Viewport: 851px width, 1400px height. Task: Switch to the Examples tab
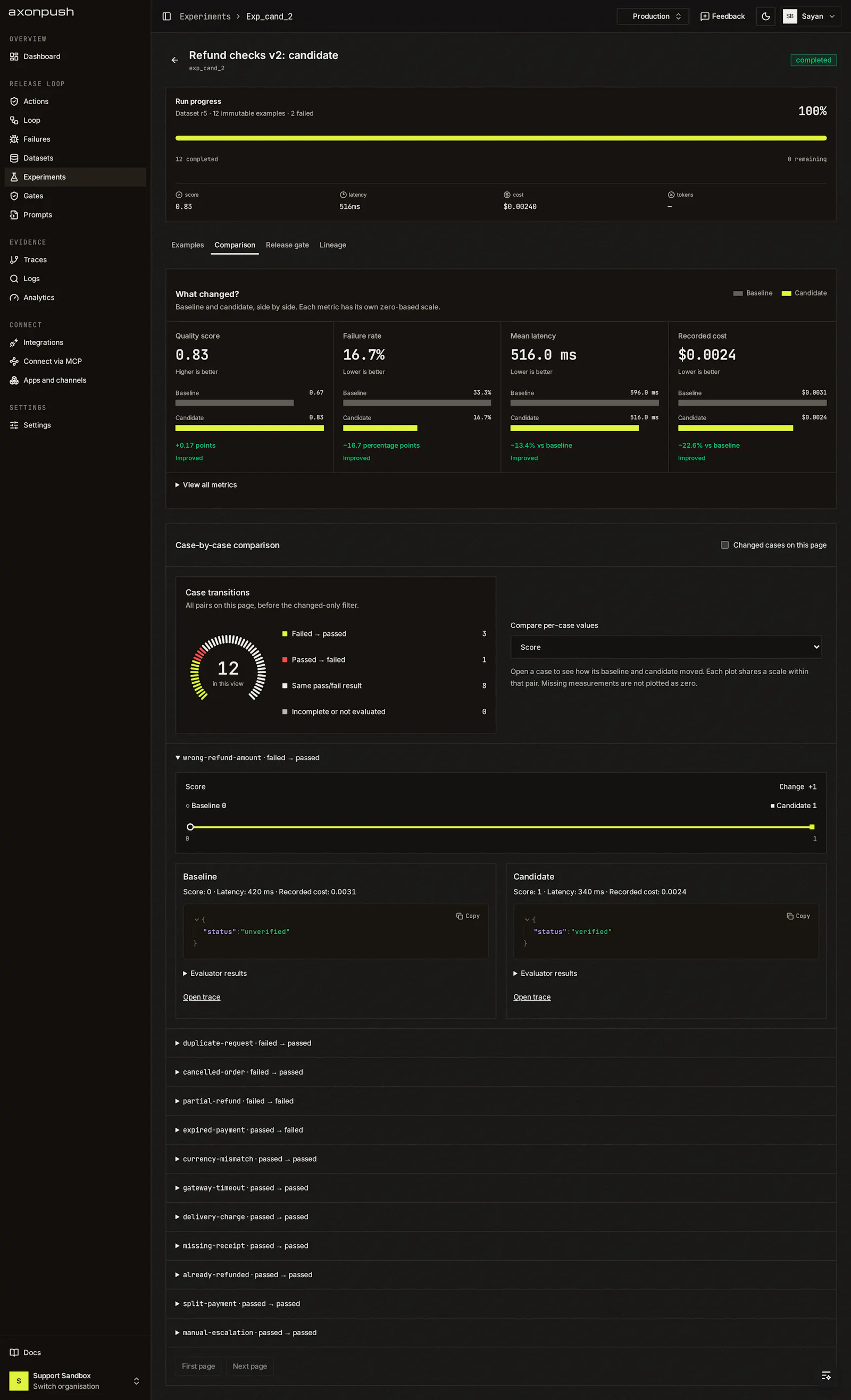pos(188,245)
